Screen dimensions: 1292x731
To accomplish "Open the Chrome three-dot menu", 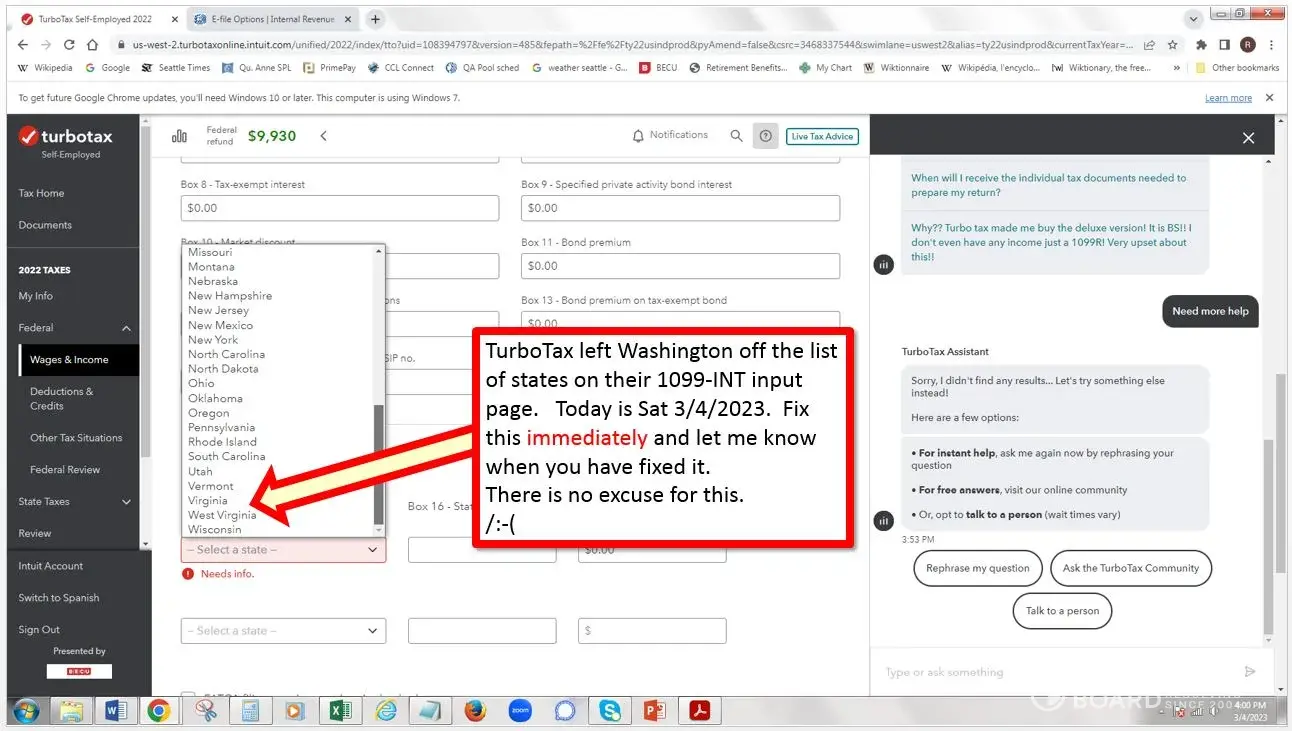I will point(1271,45).
